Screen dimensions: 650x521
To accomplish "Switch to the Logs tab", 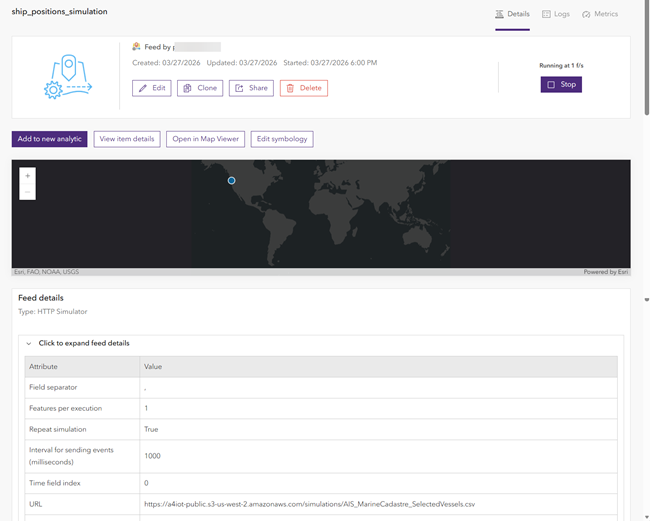I will point(556,14).
